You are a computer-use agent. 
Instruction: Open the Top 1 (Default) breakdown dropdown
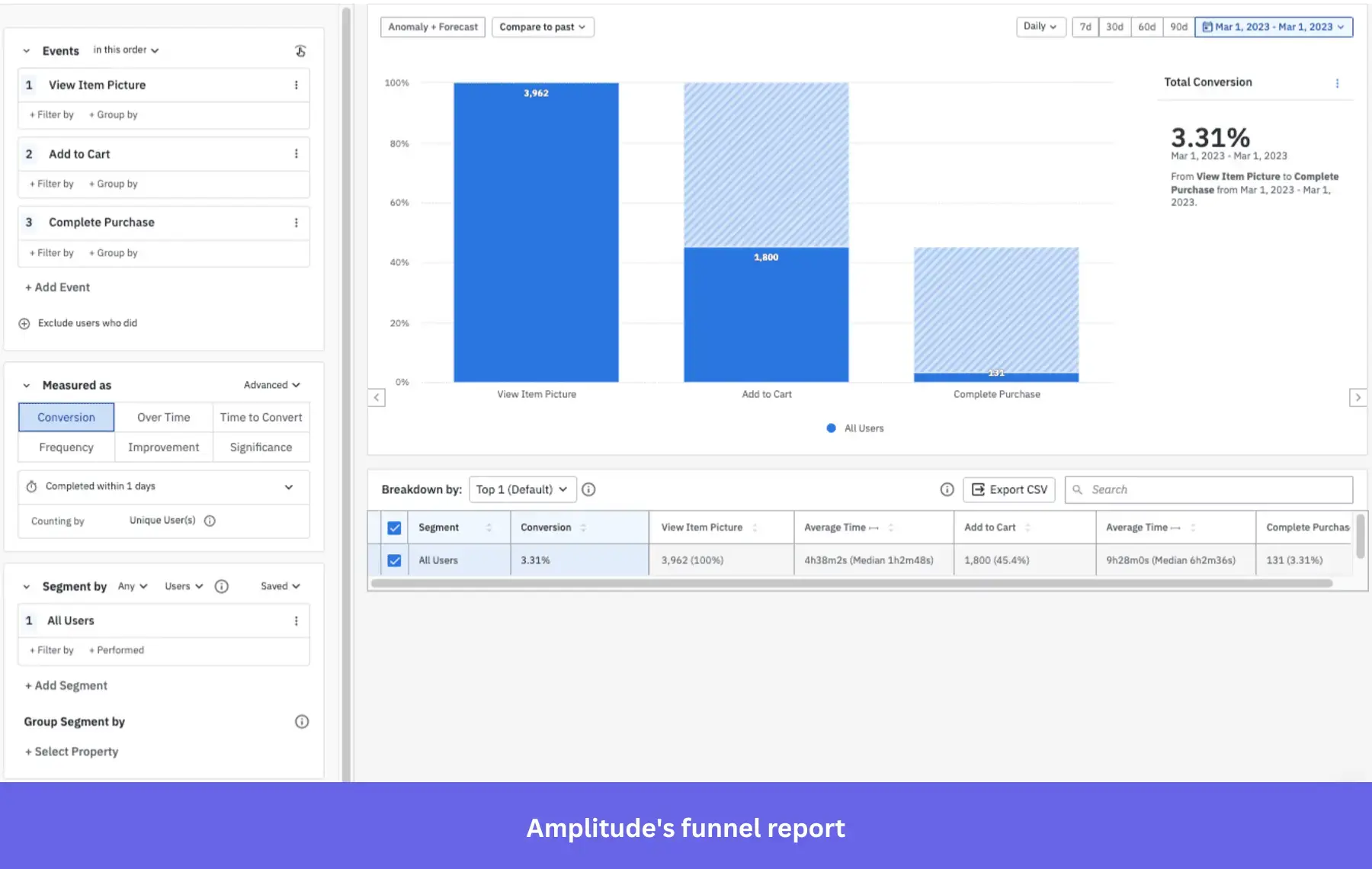522,489
